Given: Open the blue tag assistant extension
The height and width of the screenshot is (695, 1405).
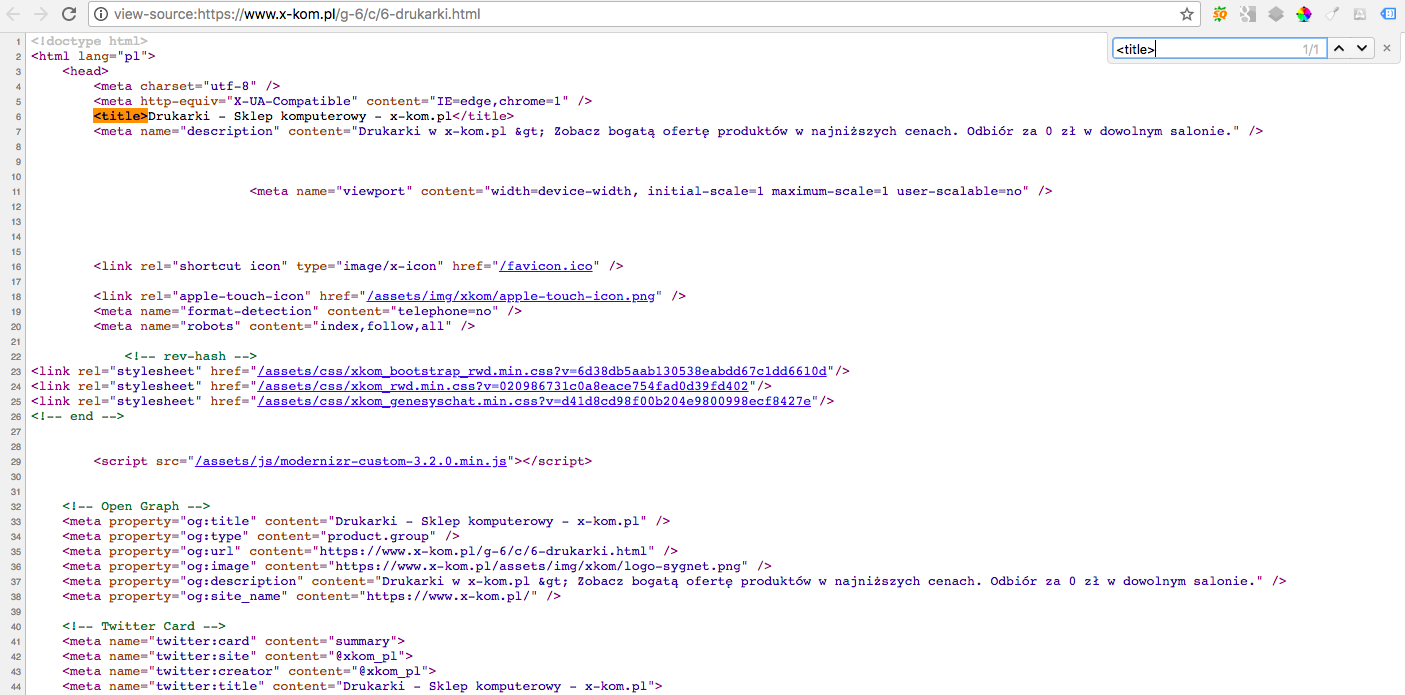Looking at the screenshot, I should pyautogui.click(x=1389, y=14).
